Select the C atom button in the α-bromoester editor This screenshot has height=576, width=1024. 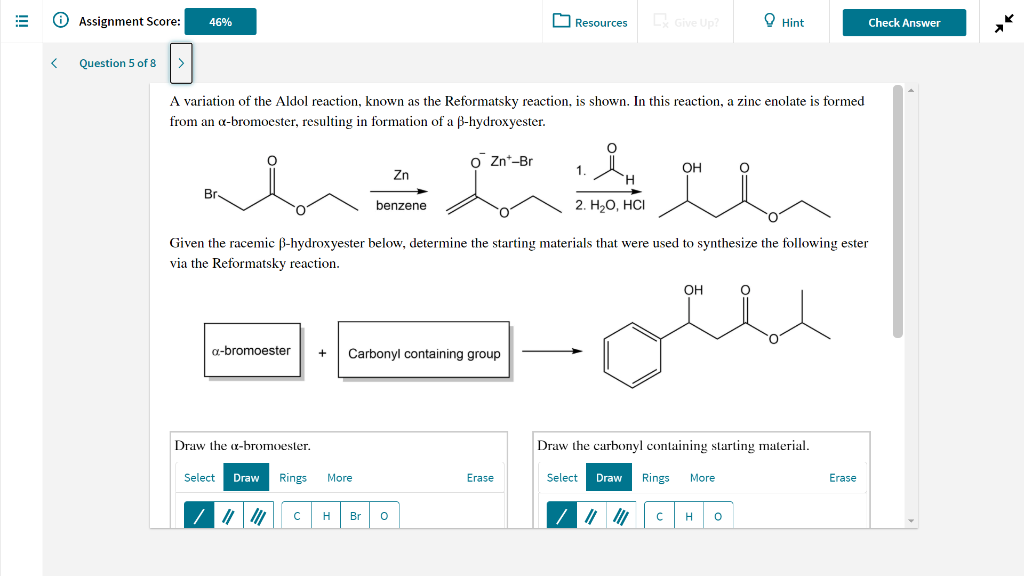coord(295,515)
